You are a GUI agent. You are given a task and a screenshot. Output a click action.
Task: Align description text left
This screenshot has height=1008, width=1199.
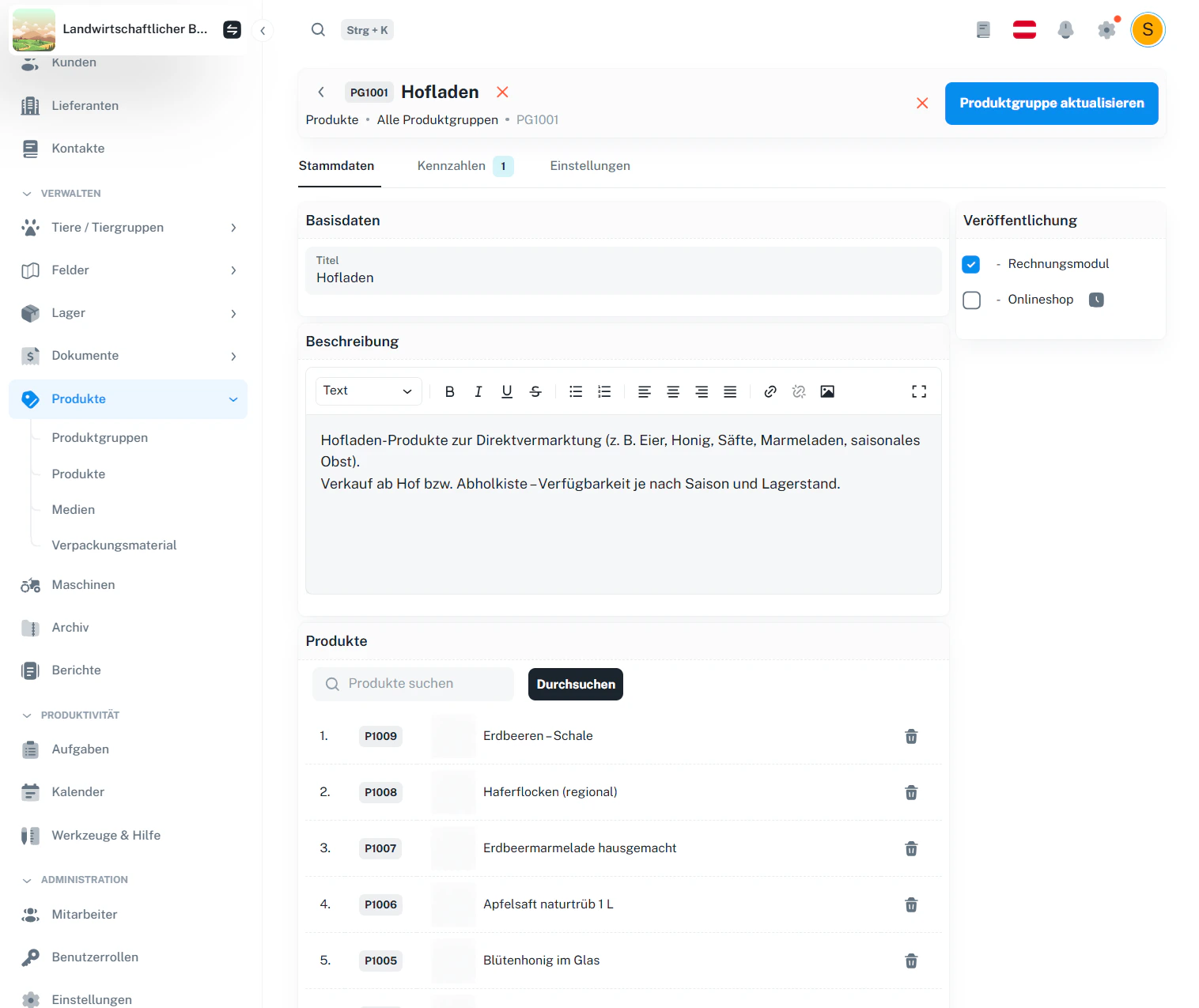point(645,391)
